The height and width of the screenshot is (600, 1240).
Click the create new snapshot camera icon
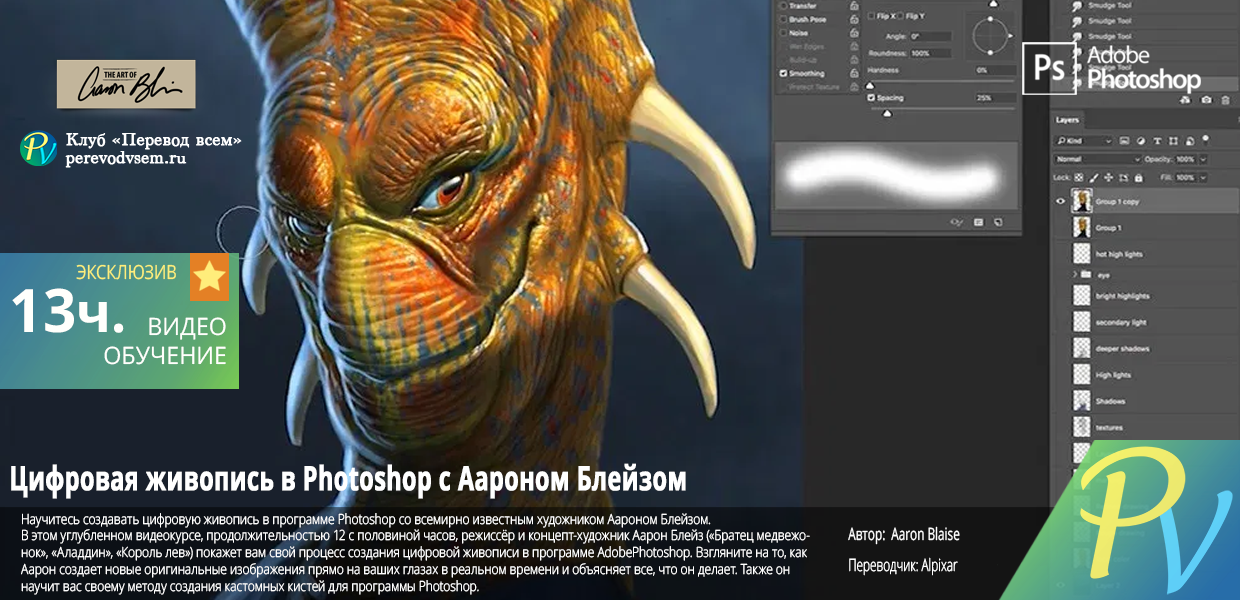coord(1206,100)
